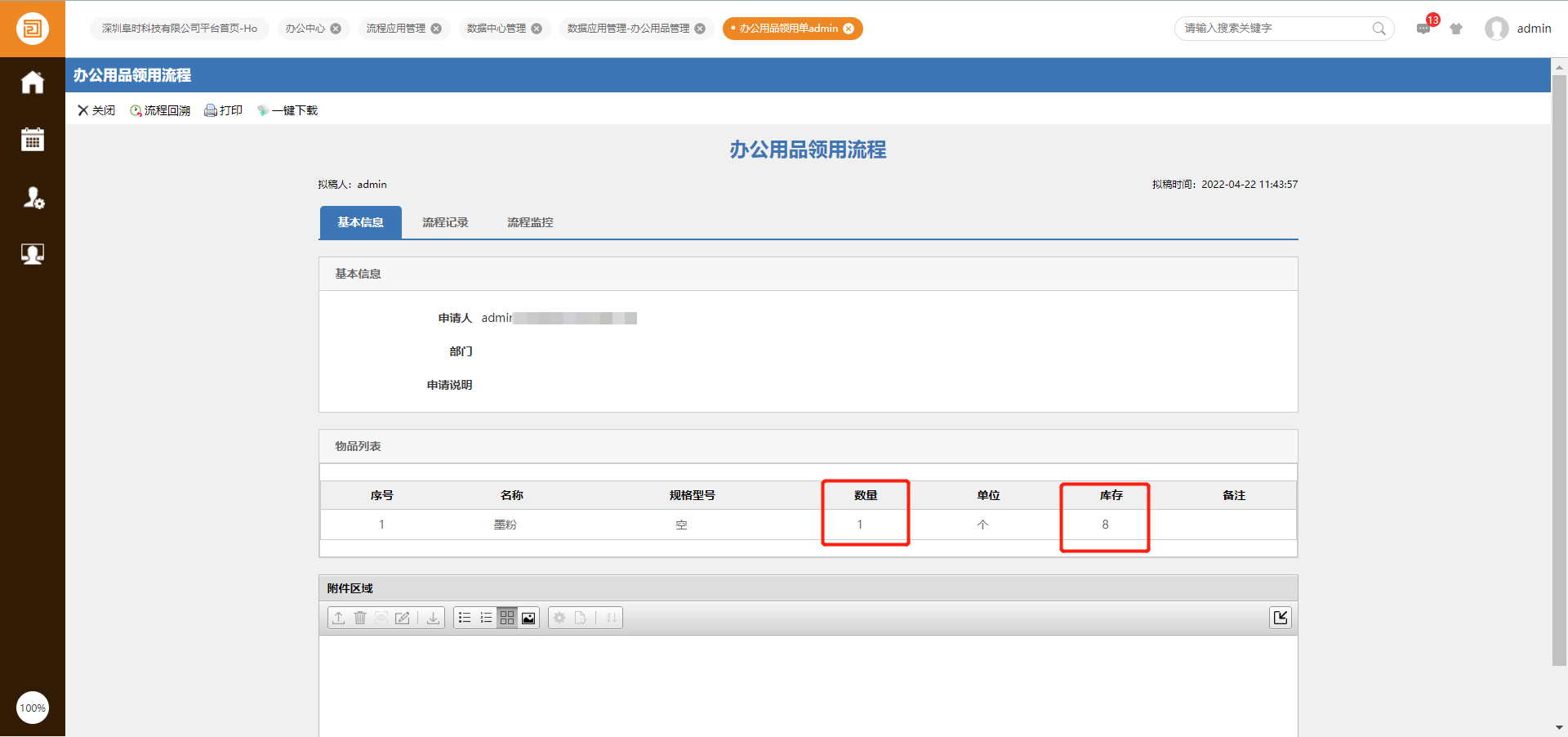Click the edit attachment pencil icon

point(403,618)
